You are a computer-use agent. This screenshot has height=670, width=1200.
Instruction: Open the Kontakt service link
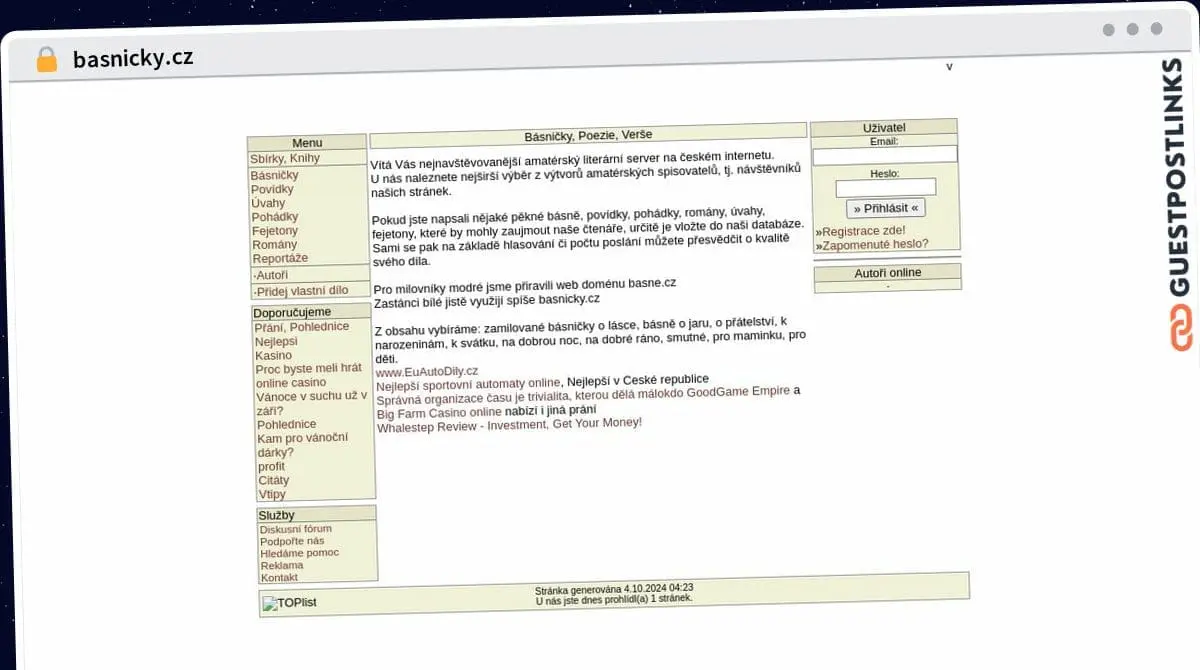pyautogui.click(x=279, y=577)
